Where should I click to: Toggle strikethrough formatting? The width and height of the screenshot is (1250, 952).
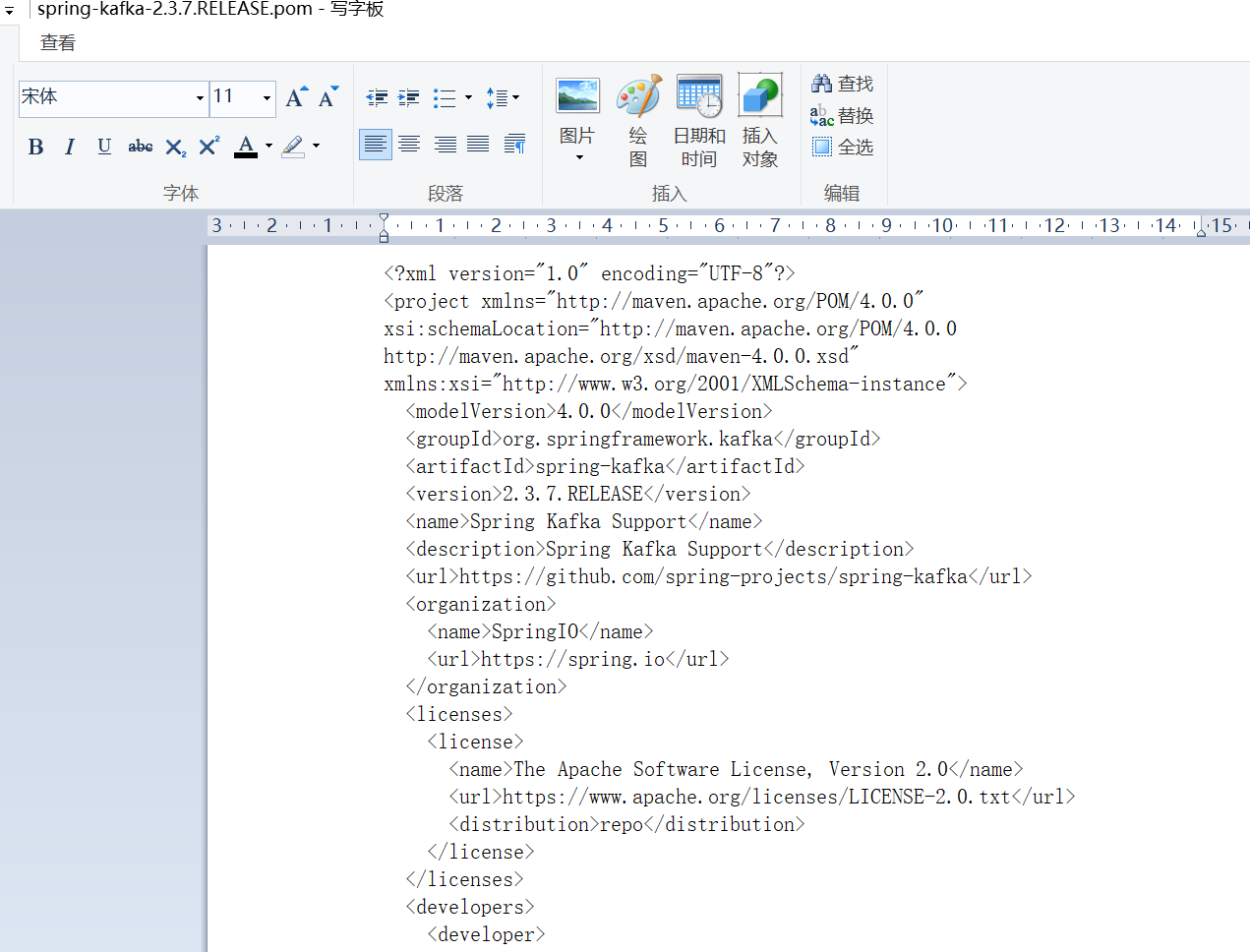pos(140,147)
